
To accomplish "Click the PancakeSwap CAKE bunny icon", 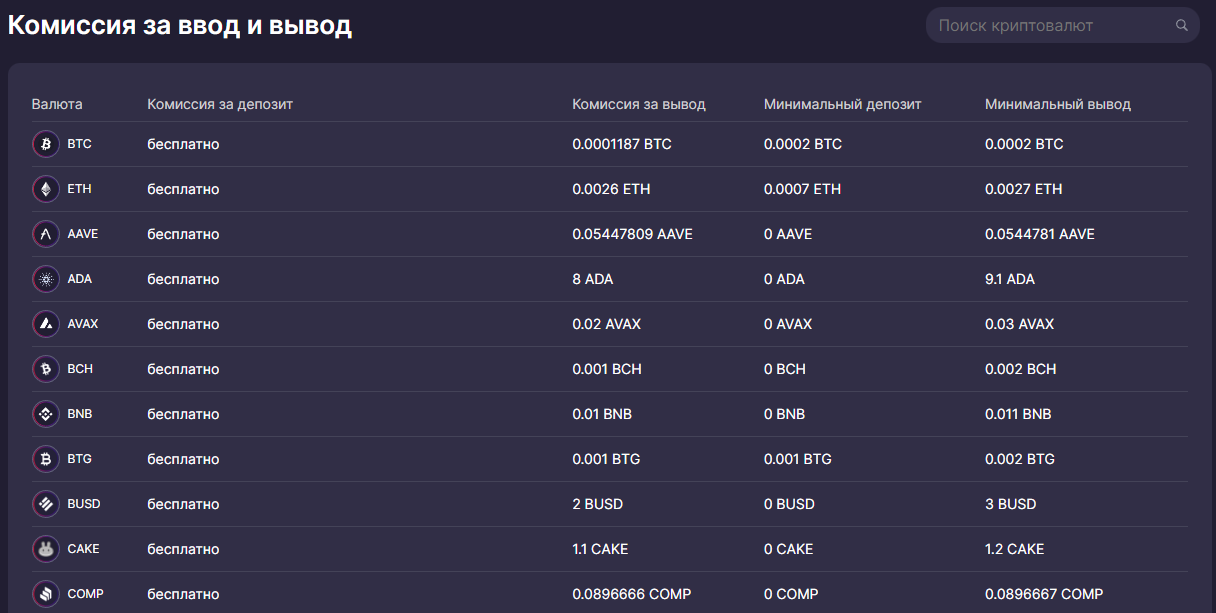I will [x=46, y=549].
